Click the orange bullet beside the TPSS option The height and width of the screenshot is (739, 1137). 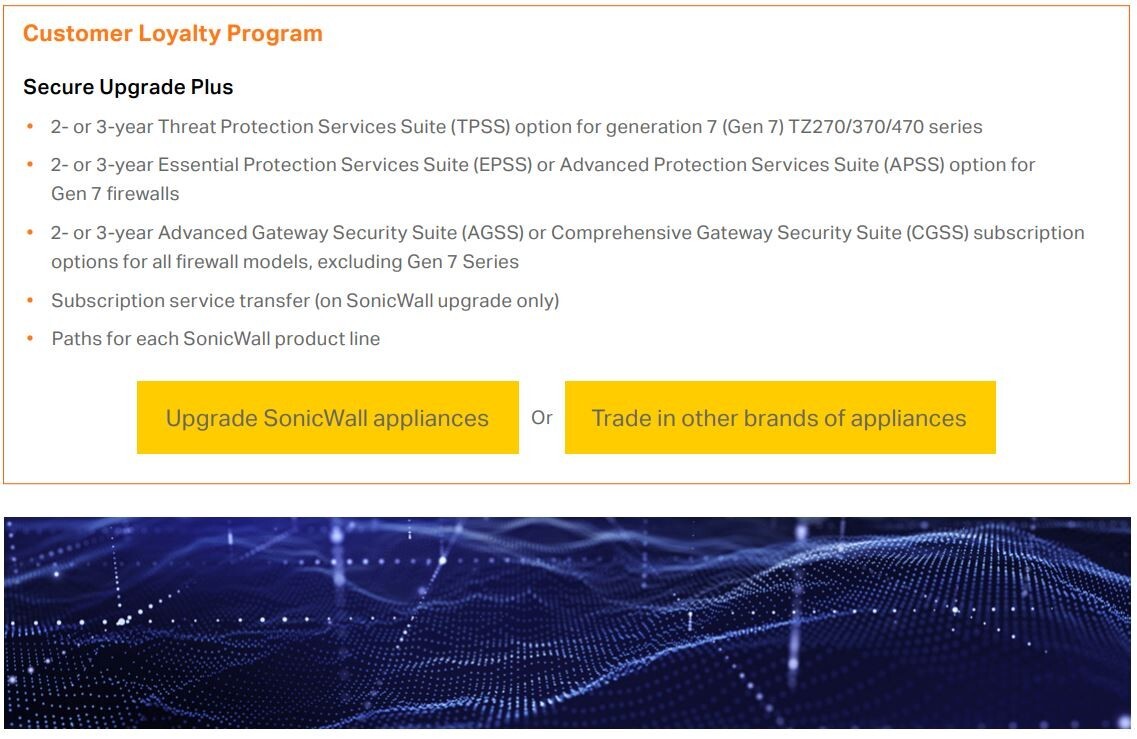pos(30,127)
